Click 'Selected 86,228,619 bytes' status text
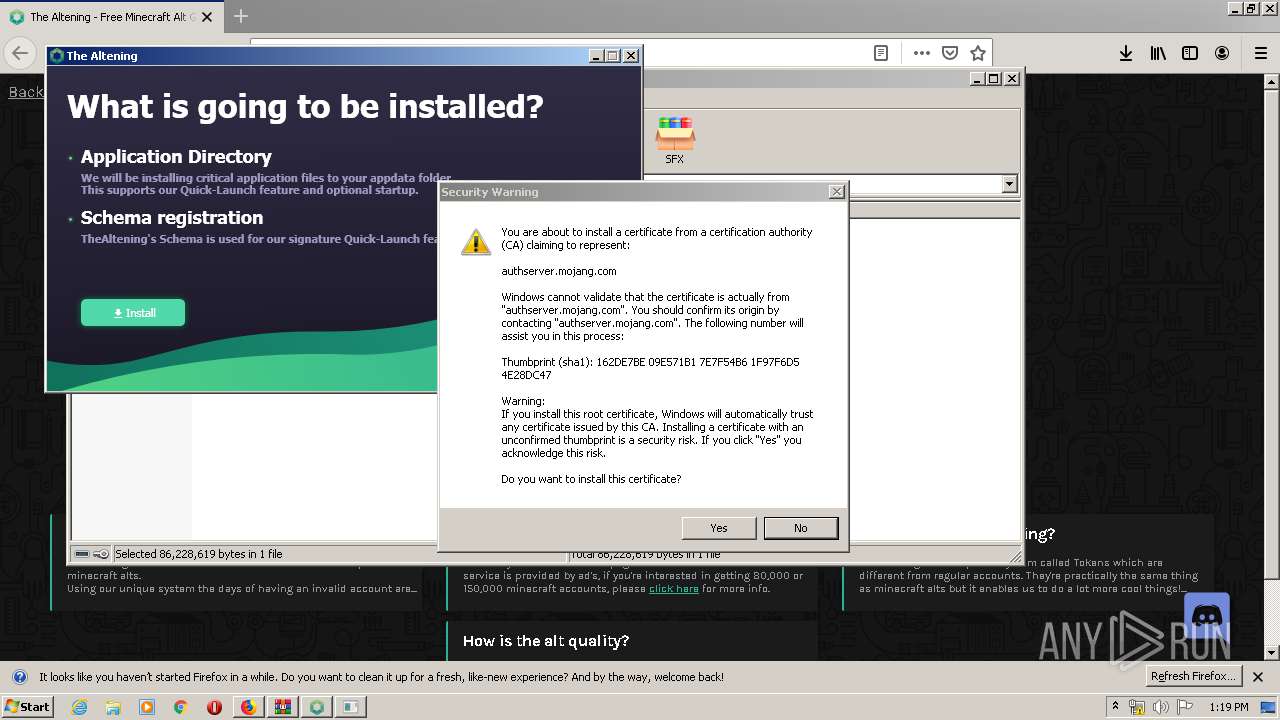Image resolution: width=1280 pixels, height=720 pixels. (x=199, y=554)
